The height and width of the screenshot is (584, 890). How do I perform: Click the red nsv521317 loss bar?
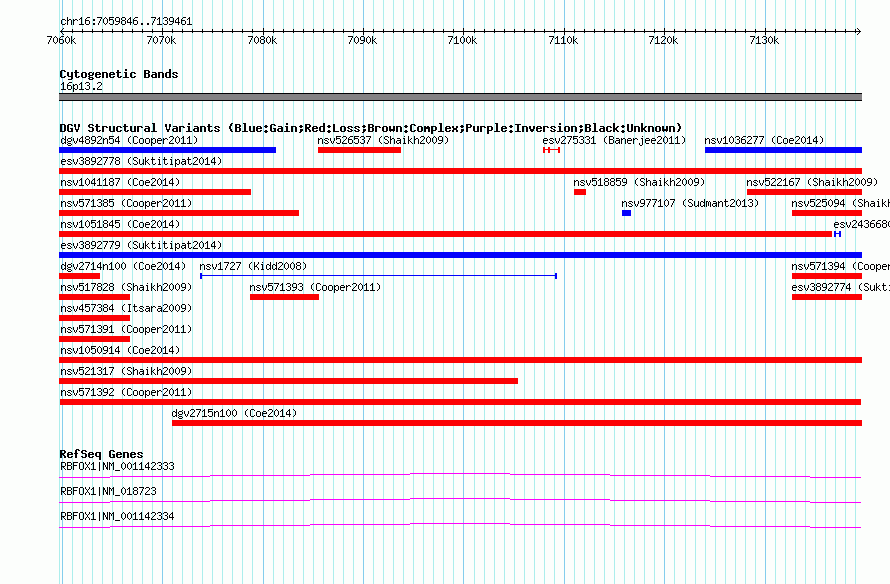(288, 381)
